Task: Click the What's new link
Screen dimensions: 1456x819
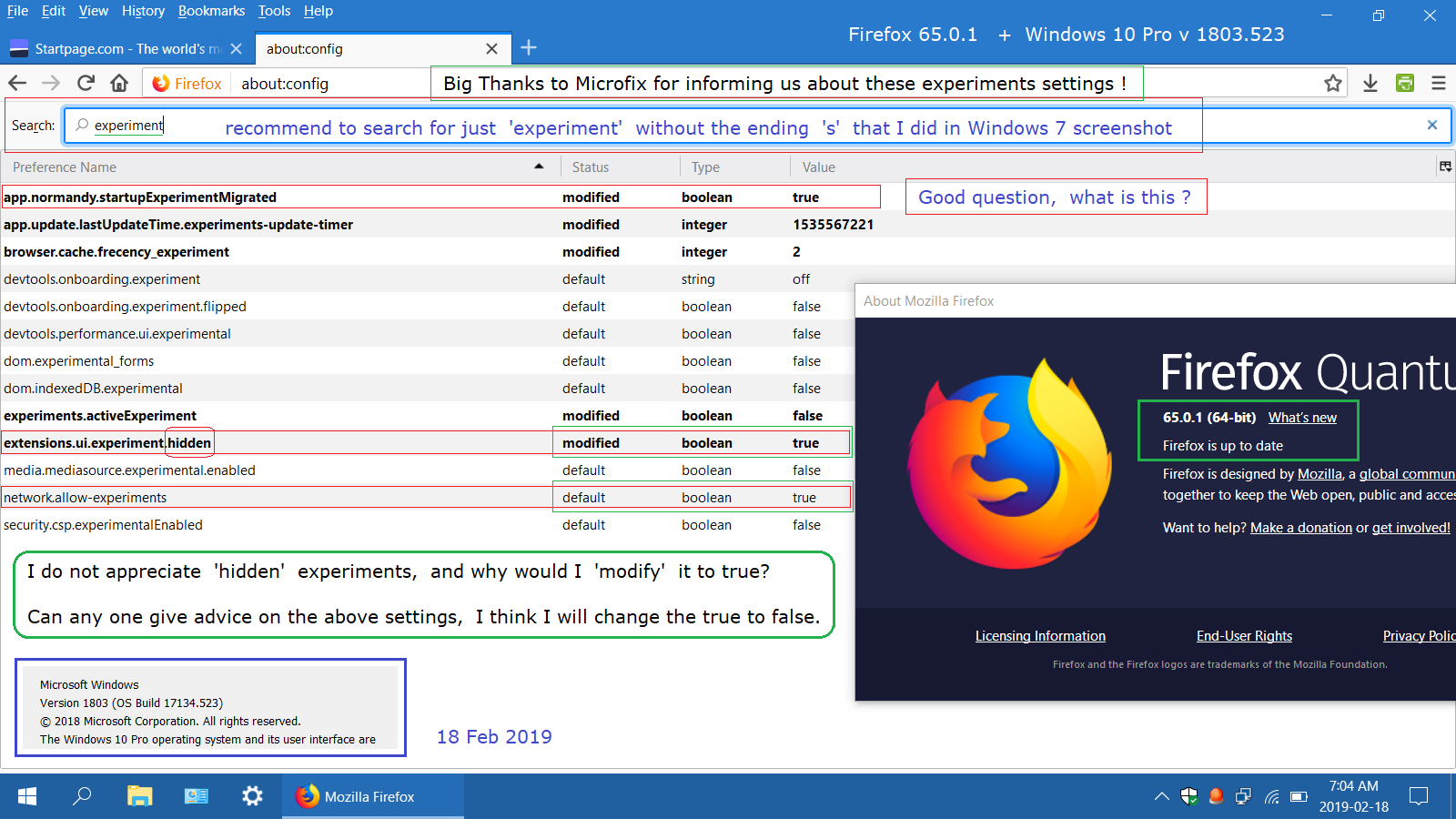Action: pos(1302,418)
